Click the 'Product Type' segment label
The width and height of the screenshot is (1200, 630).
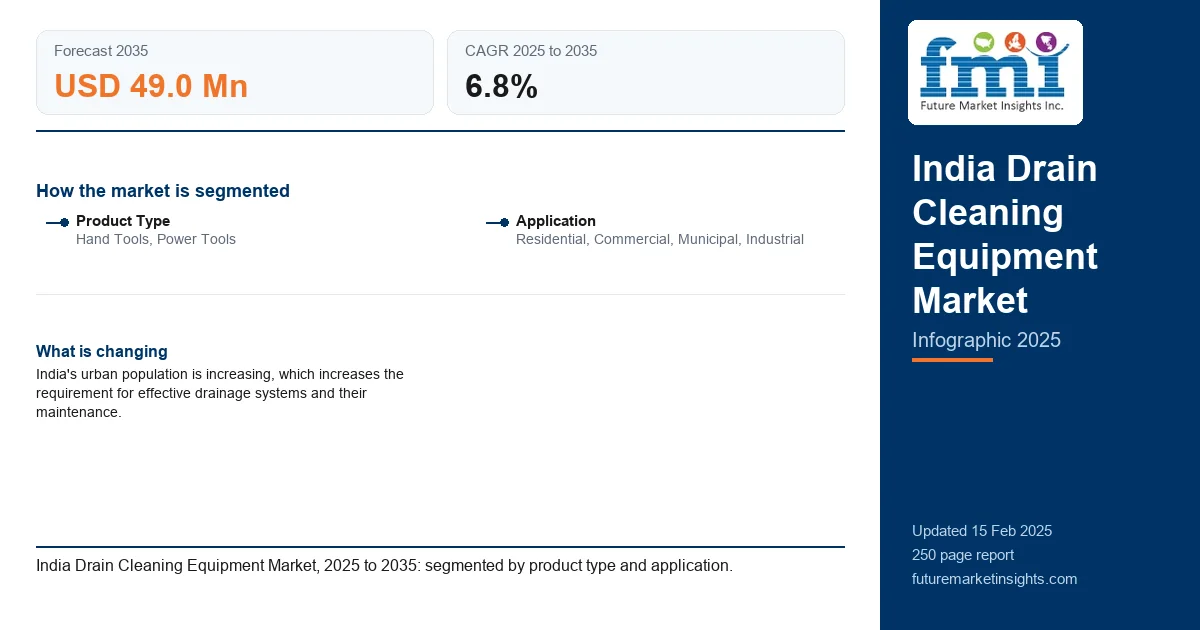coord(123,221)
